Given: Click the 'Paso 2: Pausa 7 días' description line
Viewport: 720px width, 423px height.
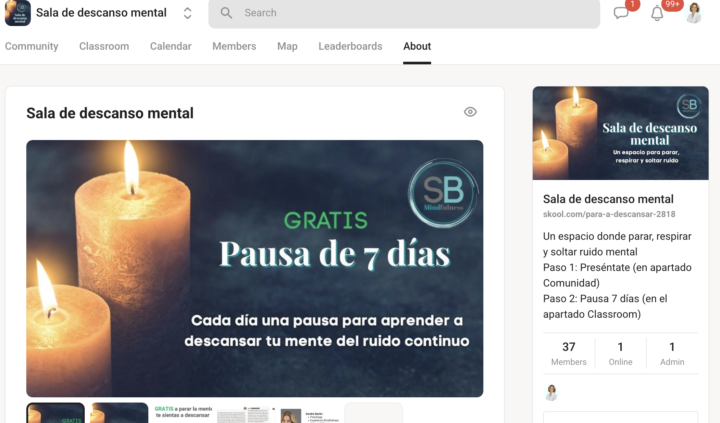Looking at the screenshot, I should [x=605, y=306].
